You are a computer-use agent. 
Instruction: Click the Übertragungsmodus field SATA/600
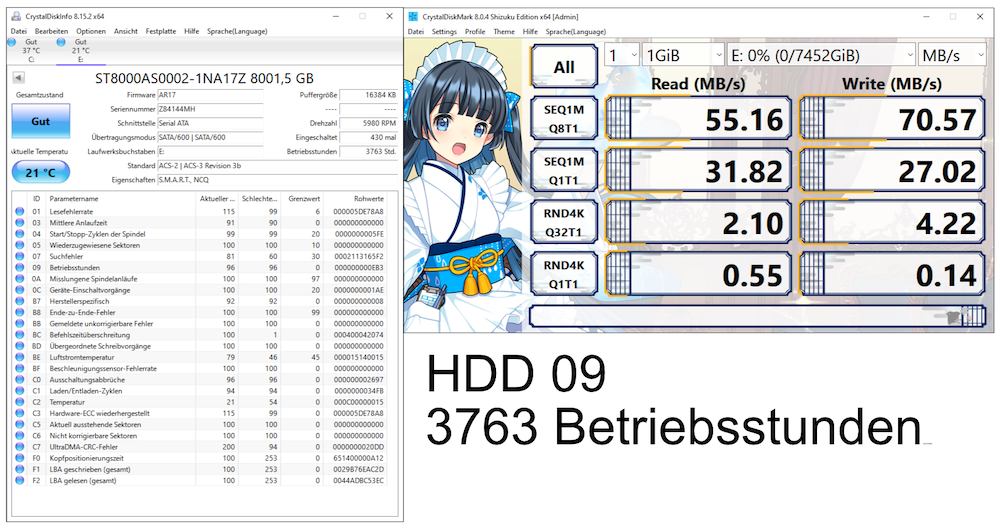click(210, 137)
